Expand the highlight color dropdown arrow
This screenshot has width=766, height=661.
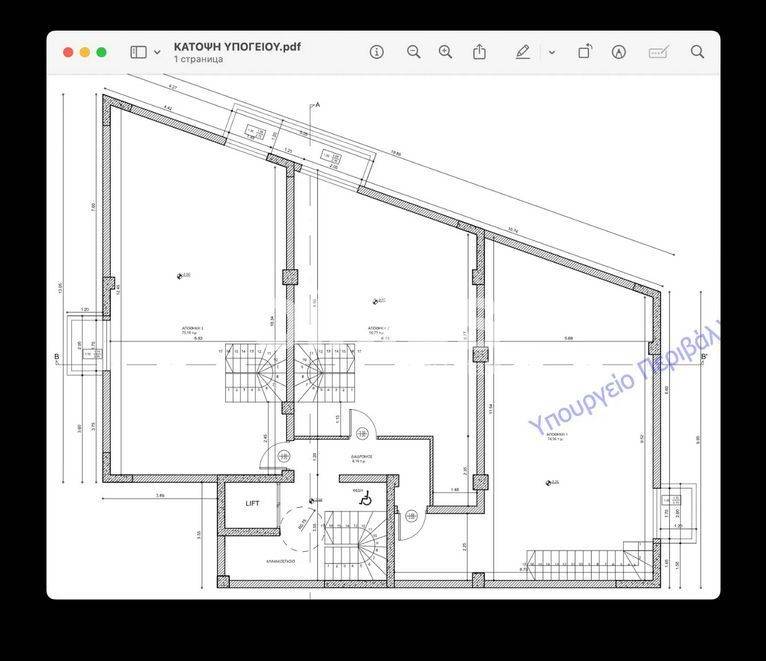[551, 52]
